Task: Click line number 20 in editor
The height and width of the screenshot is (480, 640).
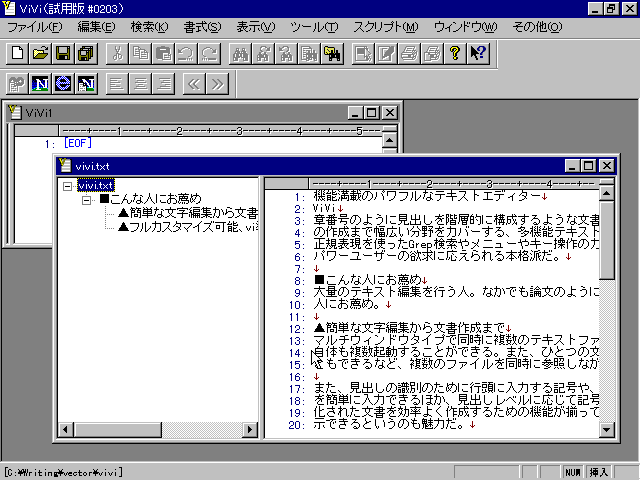Action: tap(296, 425)
